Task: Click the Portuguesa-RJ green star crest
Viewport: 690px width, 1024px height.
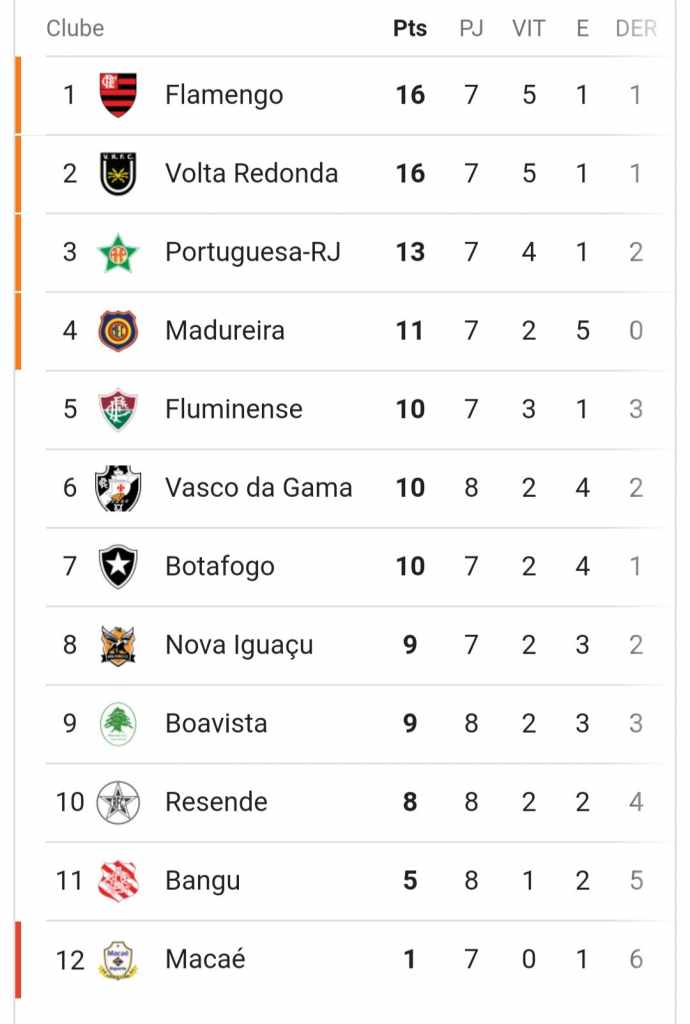Action: point(118,253)
